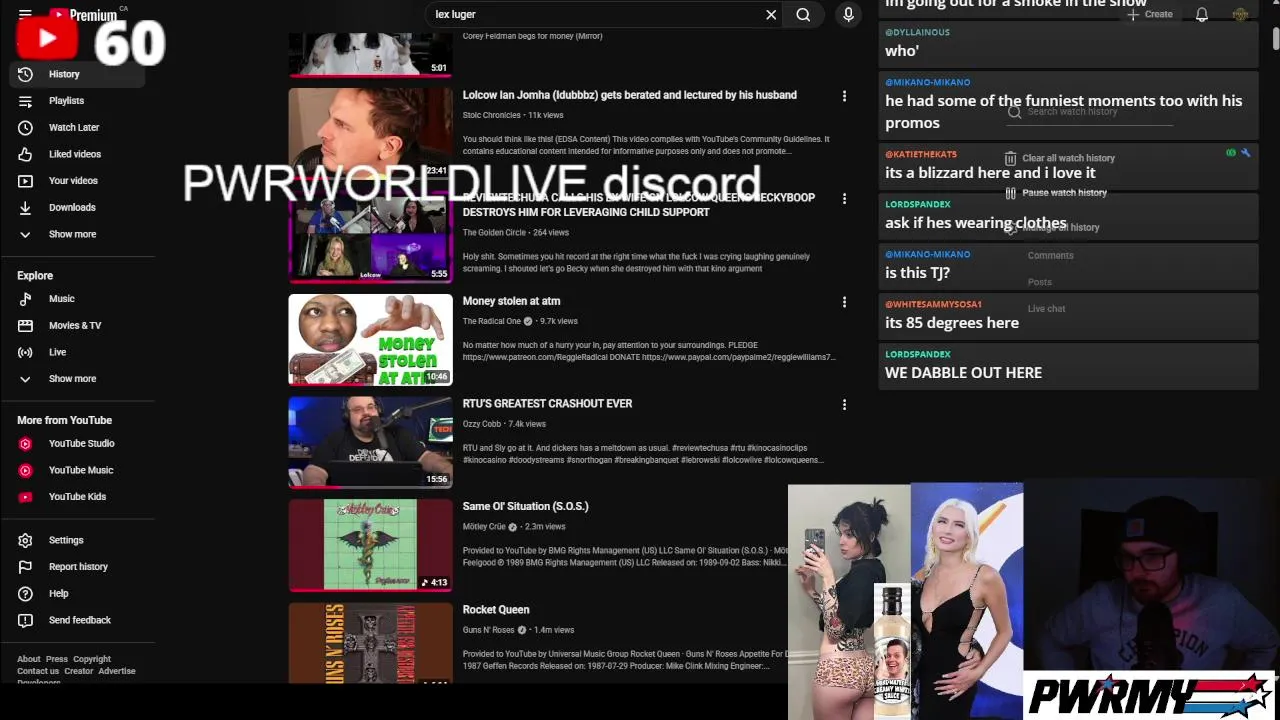Open the Press footer link
1280x720 pixels.
57,659
